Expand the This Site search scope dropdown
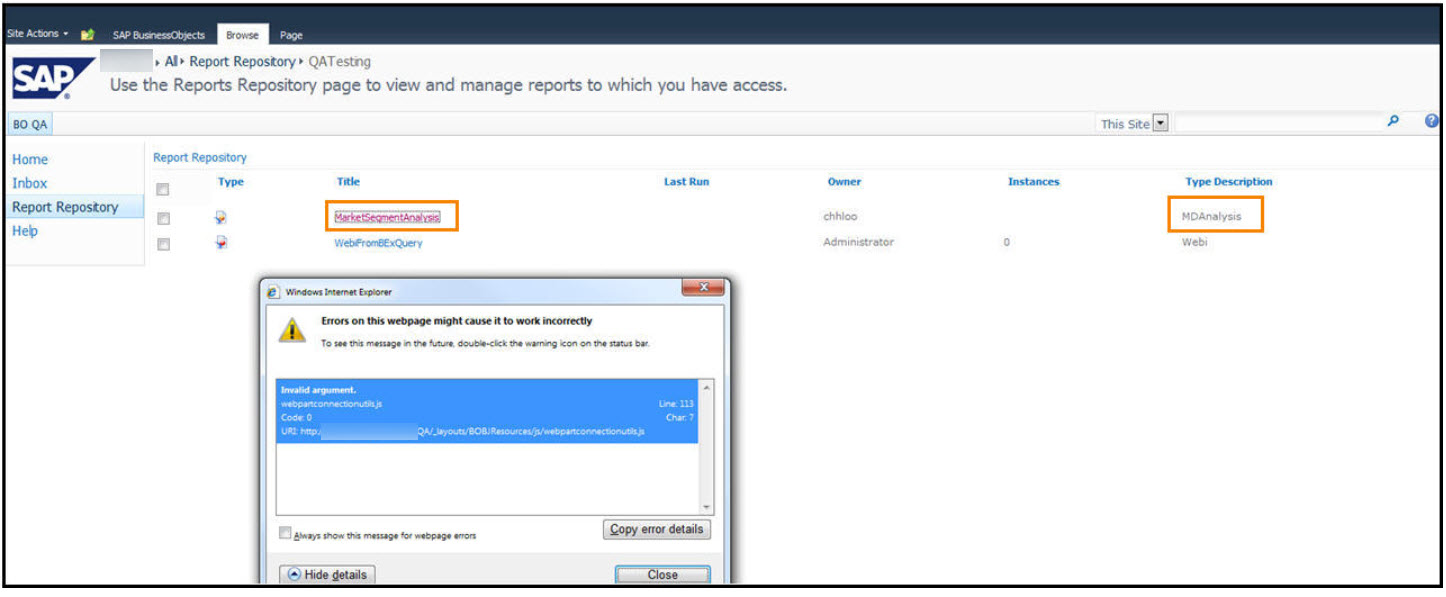 (x=1161, y=124)
